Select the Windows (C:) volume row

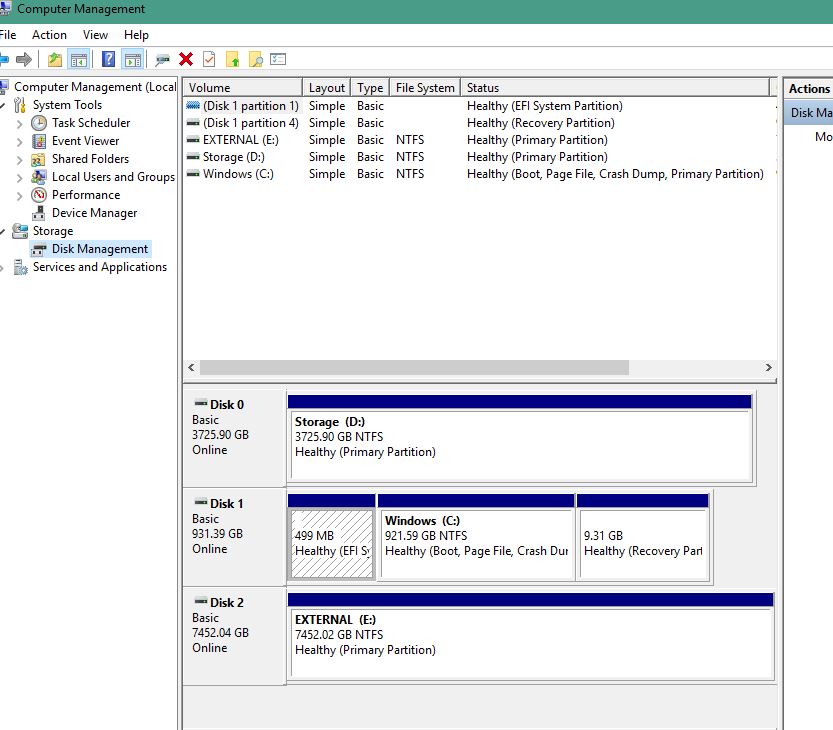pos(478,174)
